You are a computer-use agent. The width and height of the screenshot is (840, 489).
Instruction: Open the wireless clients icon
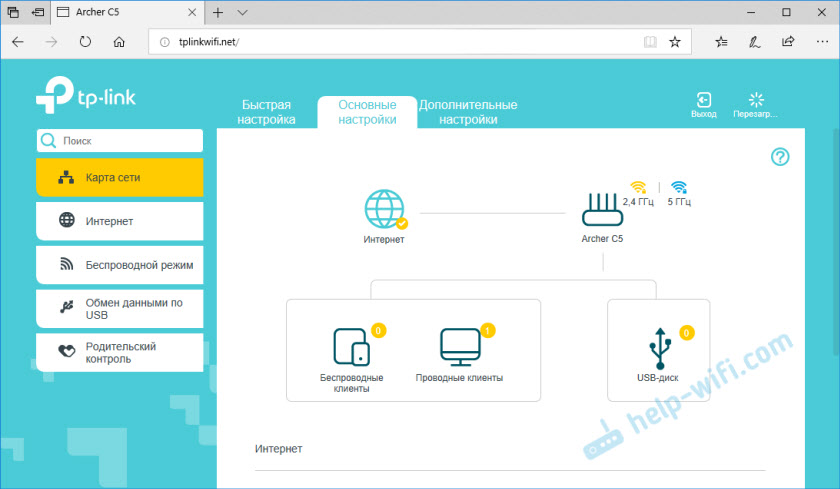click(351, 346)
